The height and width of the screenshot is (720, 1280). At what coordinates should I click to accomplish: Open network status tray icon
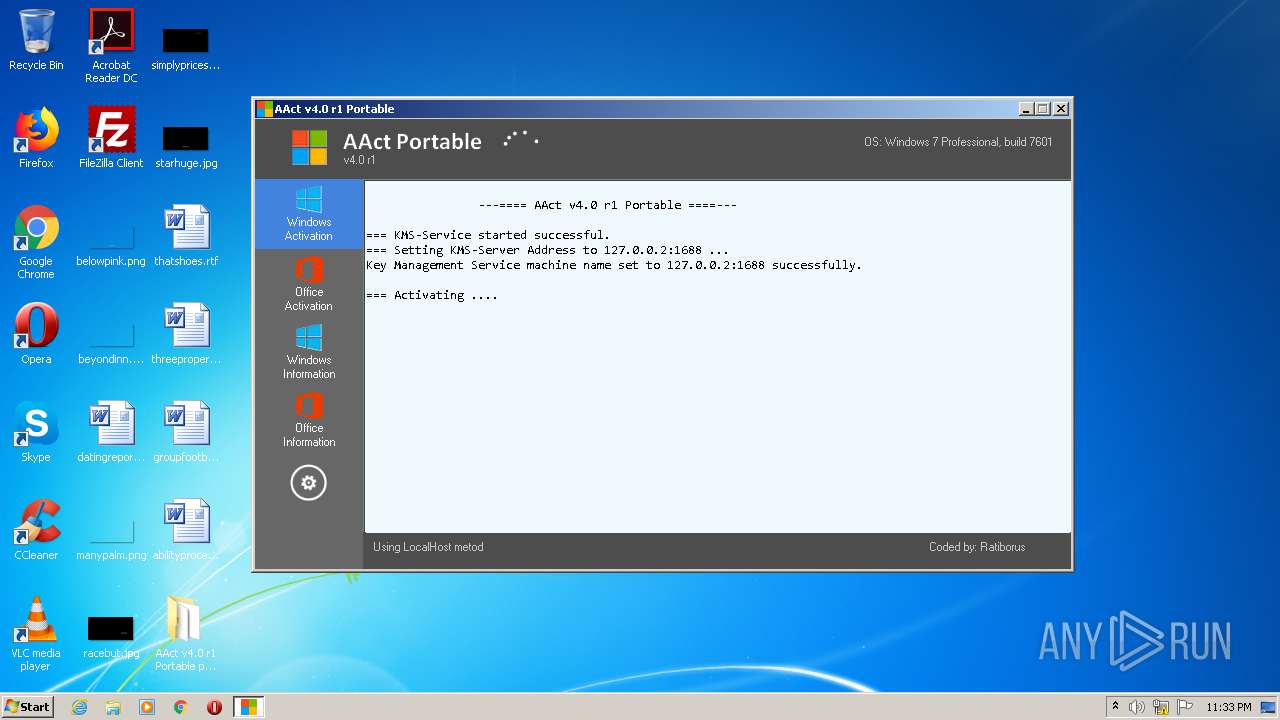tap(1161, 707)
